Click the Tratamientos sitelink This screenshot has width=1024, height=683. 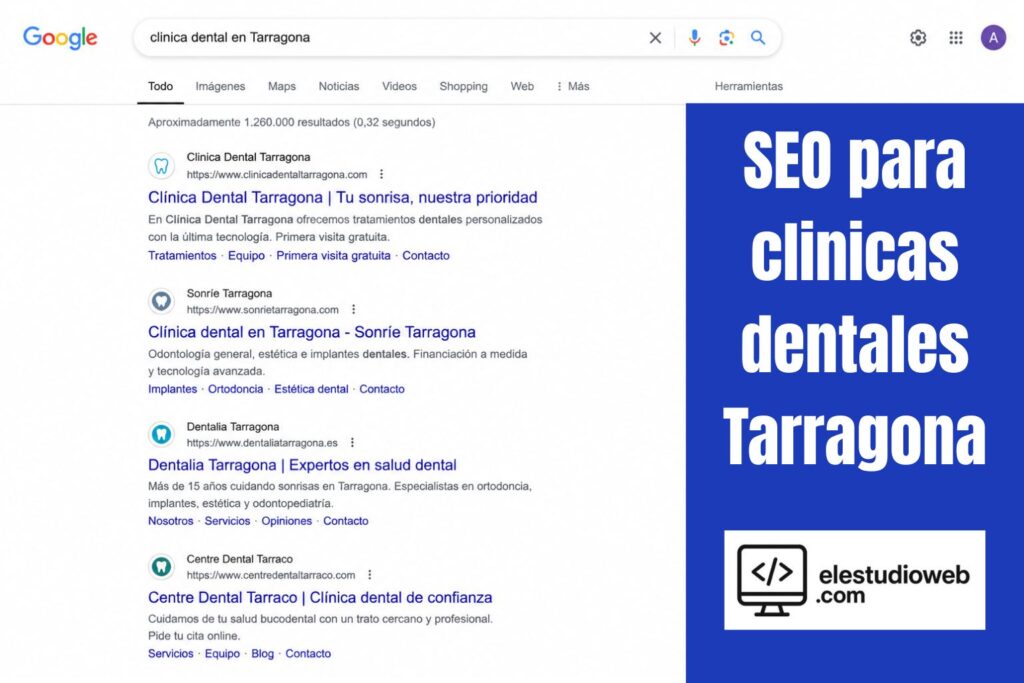182,255
